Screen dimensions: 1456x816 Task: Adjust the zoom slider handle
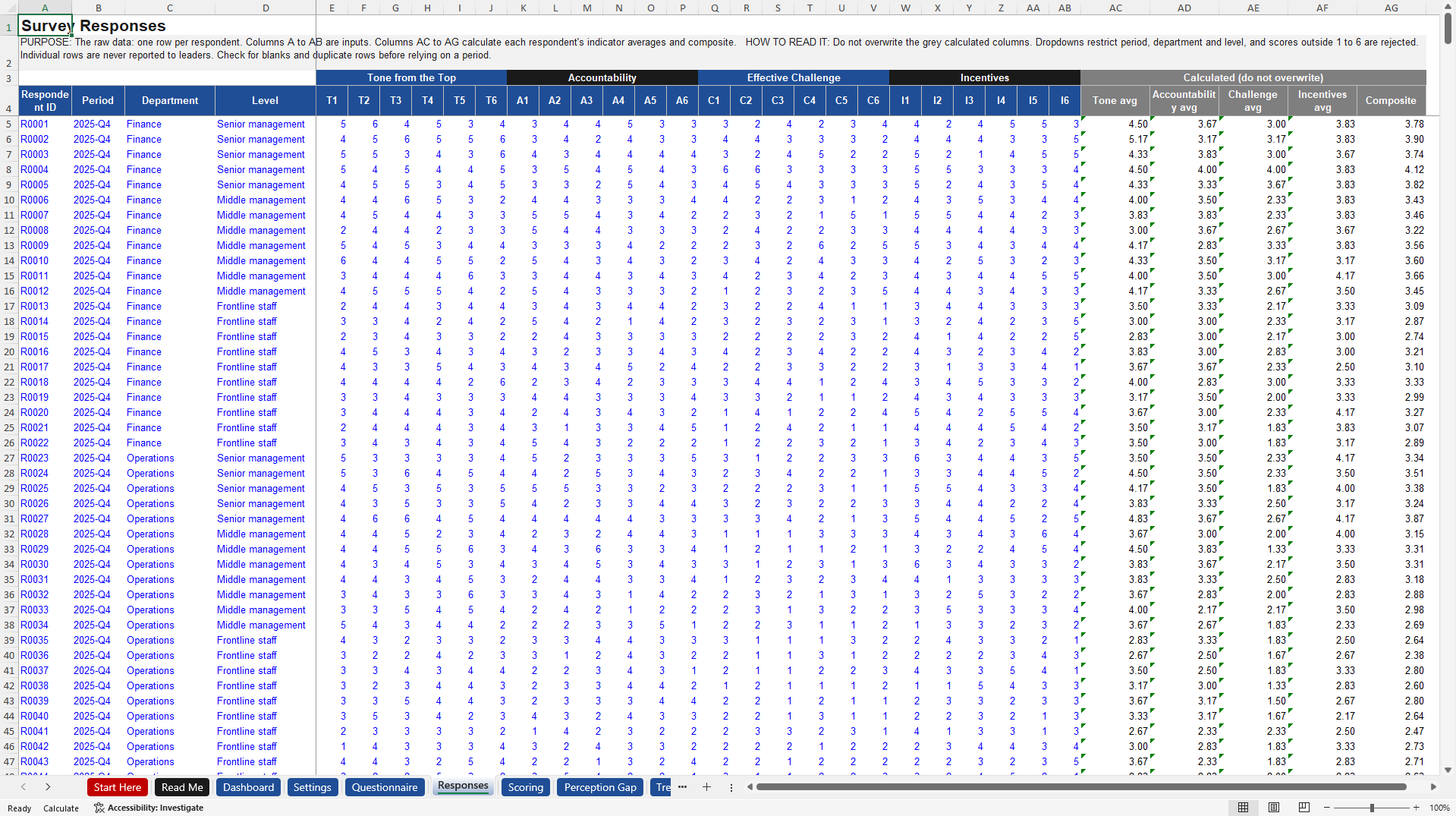click(1372, 808)
